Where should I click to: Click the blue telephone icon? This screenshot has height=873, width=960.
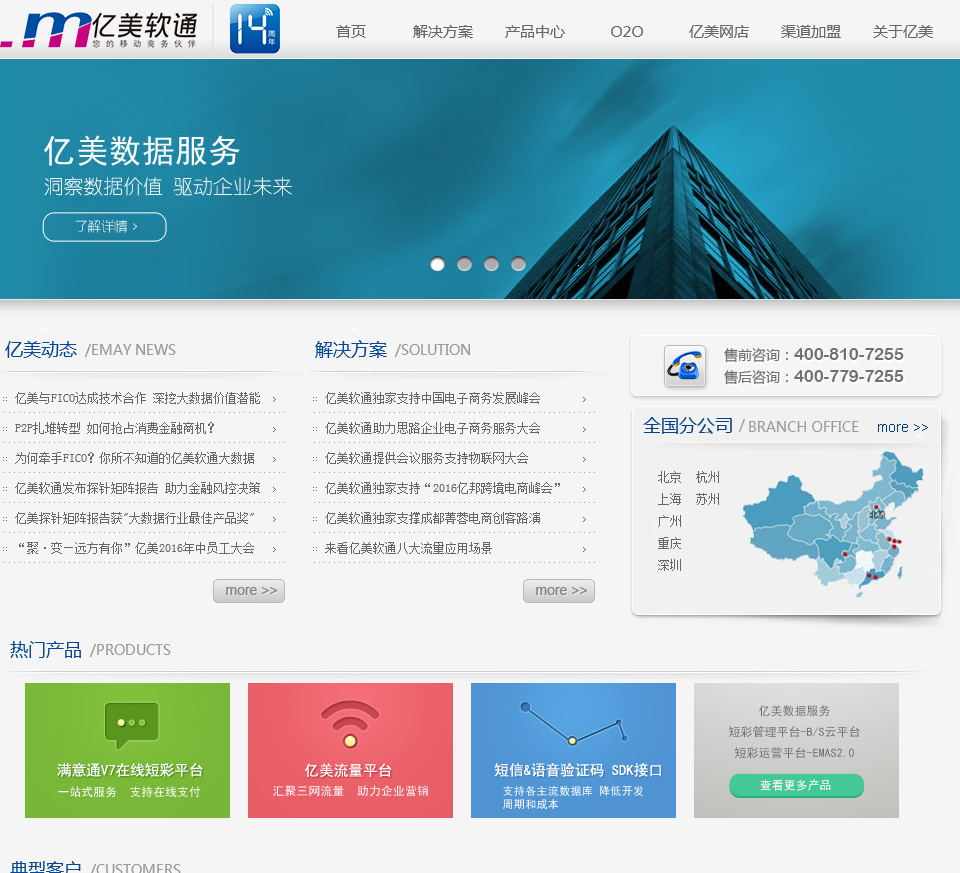(684, 365)
